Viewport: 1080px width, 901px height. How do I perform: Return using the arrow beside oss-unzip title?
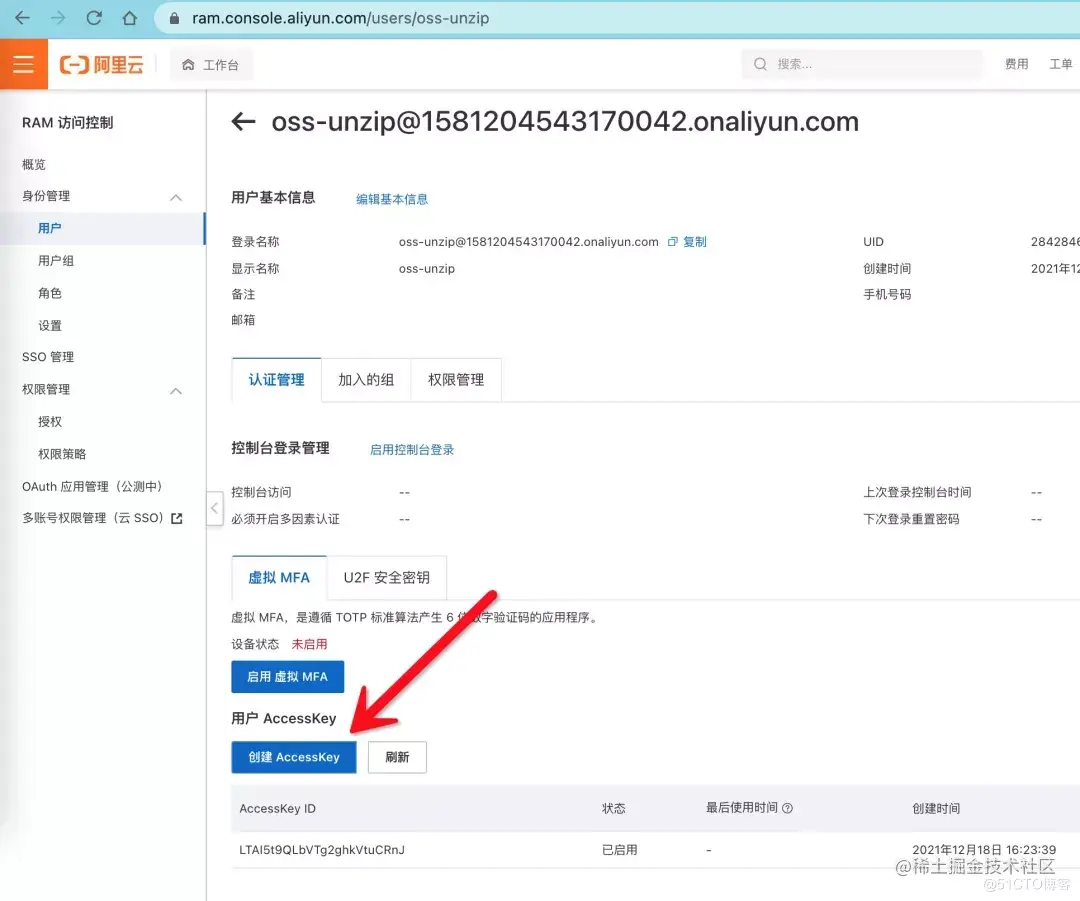(x=243, y=122)
